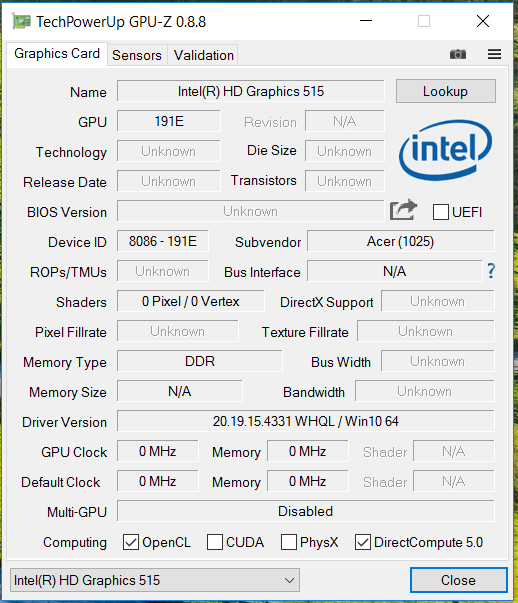Click the Device ID field 8086 - 191E

point(163,242)
